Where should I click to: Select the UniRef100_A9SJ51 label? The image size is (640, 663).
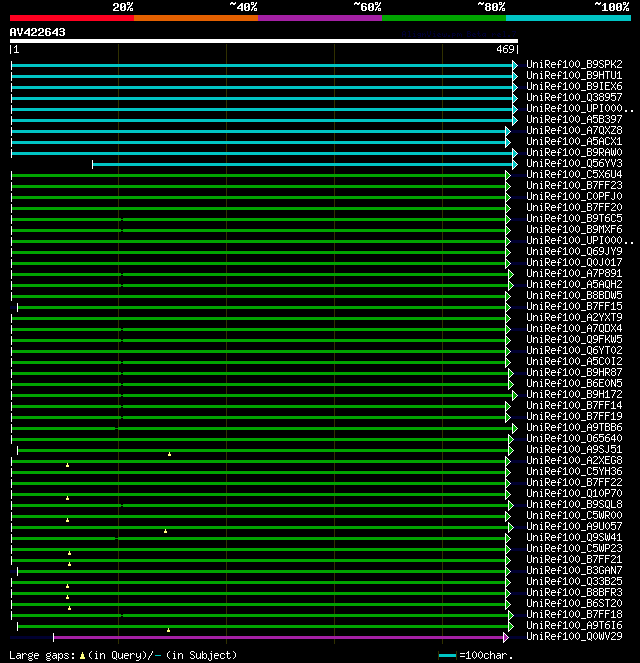click(574, 449)
